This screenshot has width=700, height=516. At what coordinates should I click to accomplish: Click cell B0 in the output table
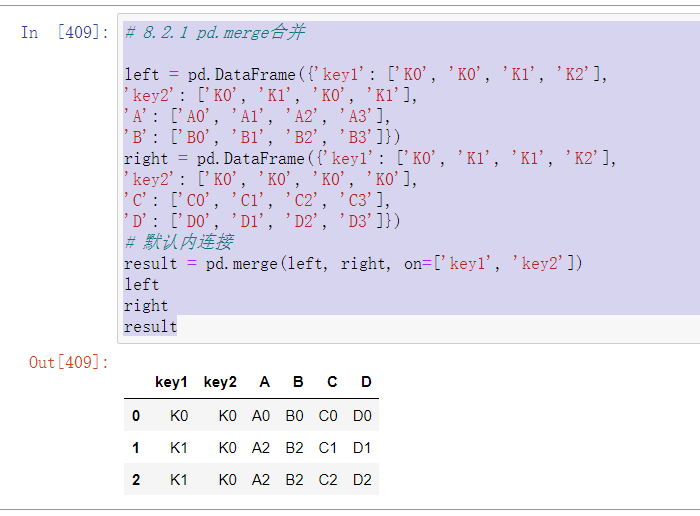click(295, 416)
